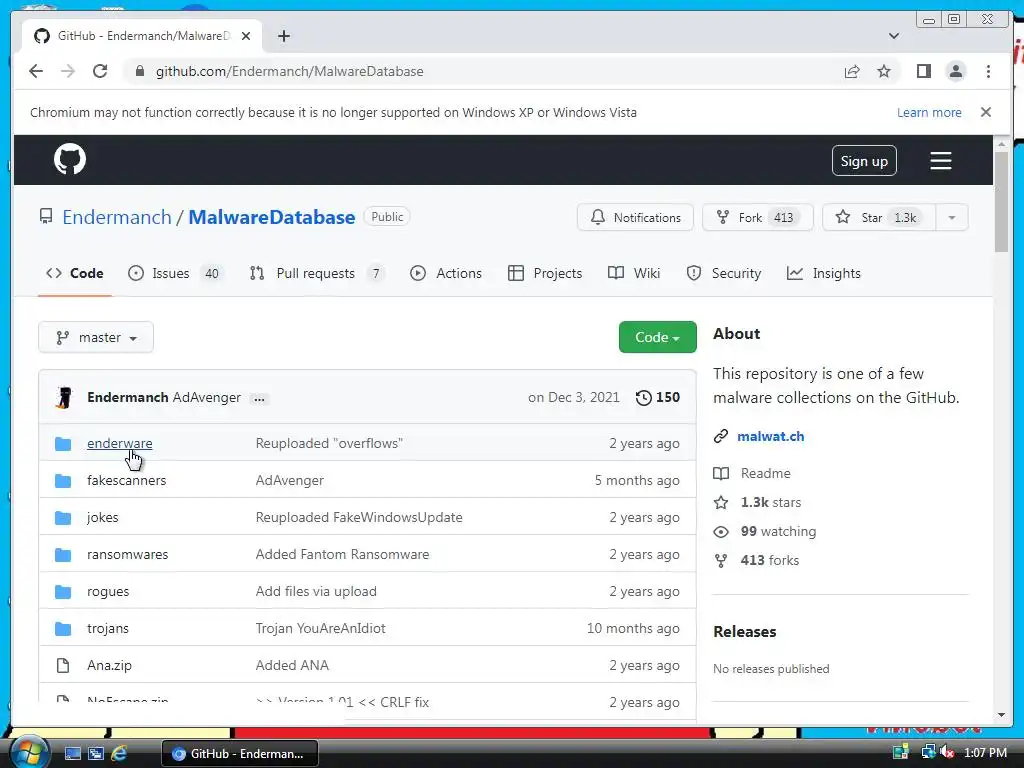Viewport: 1024px width, 768px height.
Task: Open the Windows Start orb
Action: (x=29, y=752)
